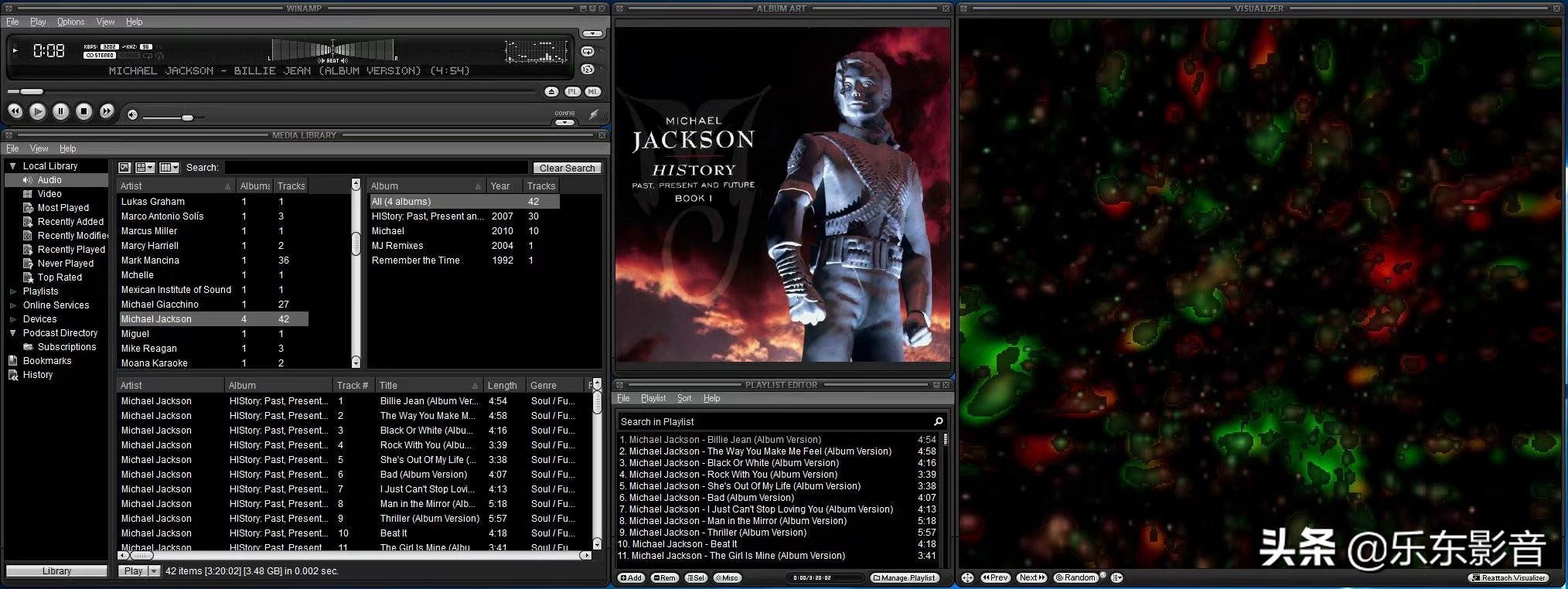Click Manage Playlist button
1568x589 pixels.
[x=905, y=577]
